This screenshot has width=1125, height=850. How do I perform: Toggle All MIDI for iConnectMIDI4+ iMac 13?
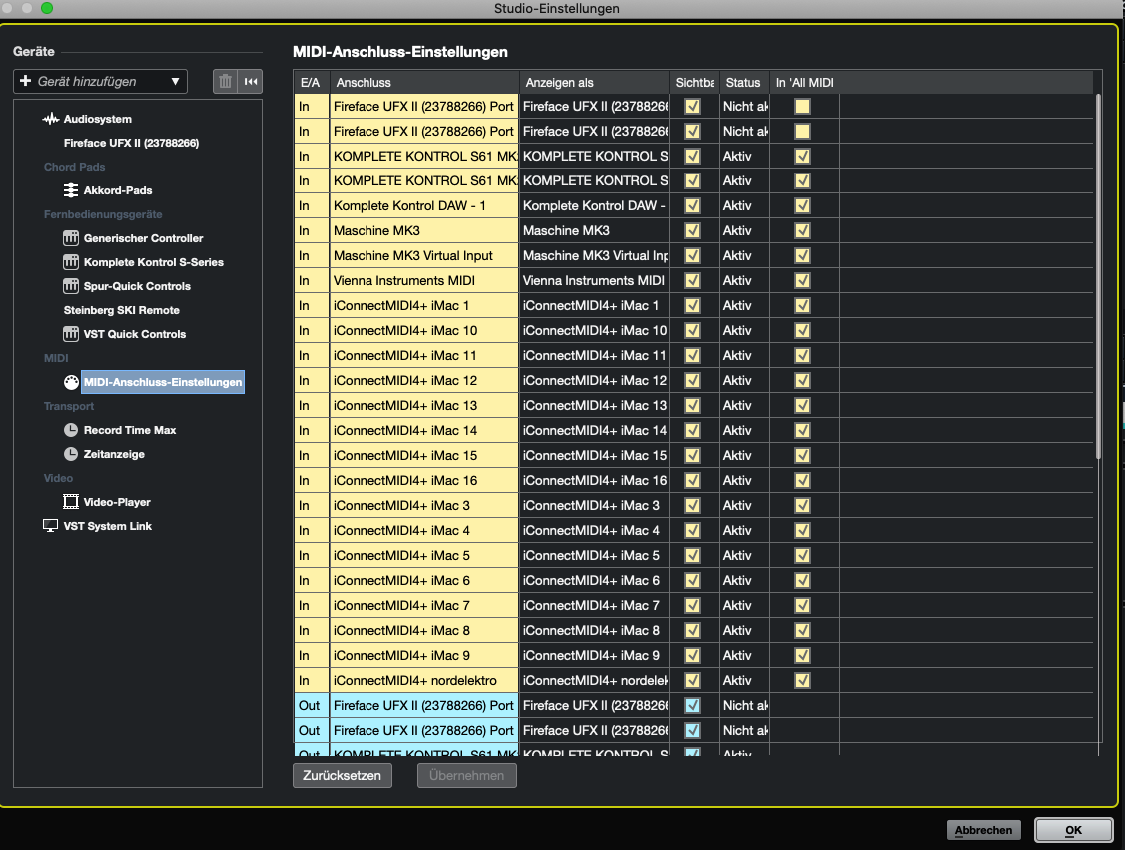802,406
